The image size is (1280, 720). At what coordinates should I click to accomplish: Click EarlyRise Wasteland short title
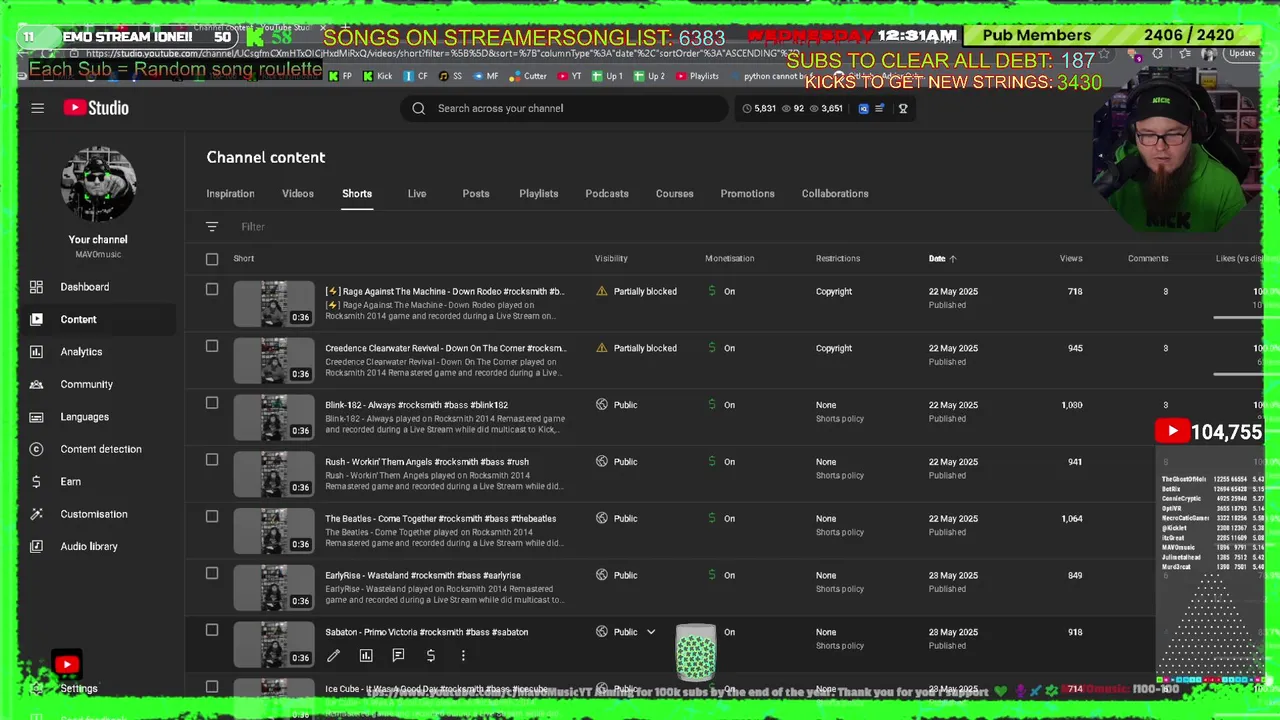click(423, 576)
